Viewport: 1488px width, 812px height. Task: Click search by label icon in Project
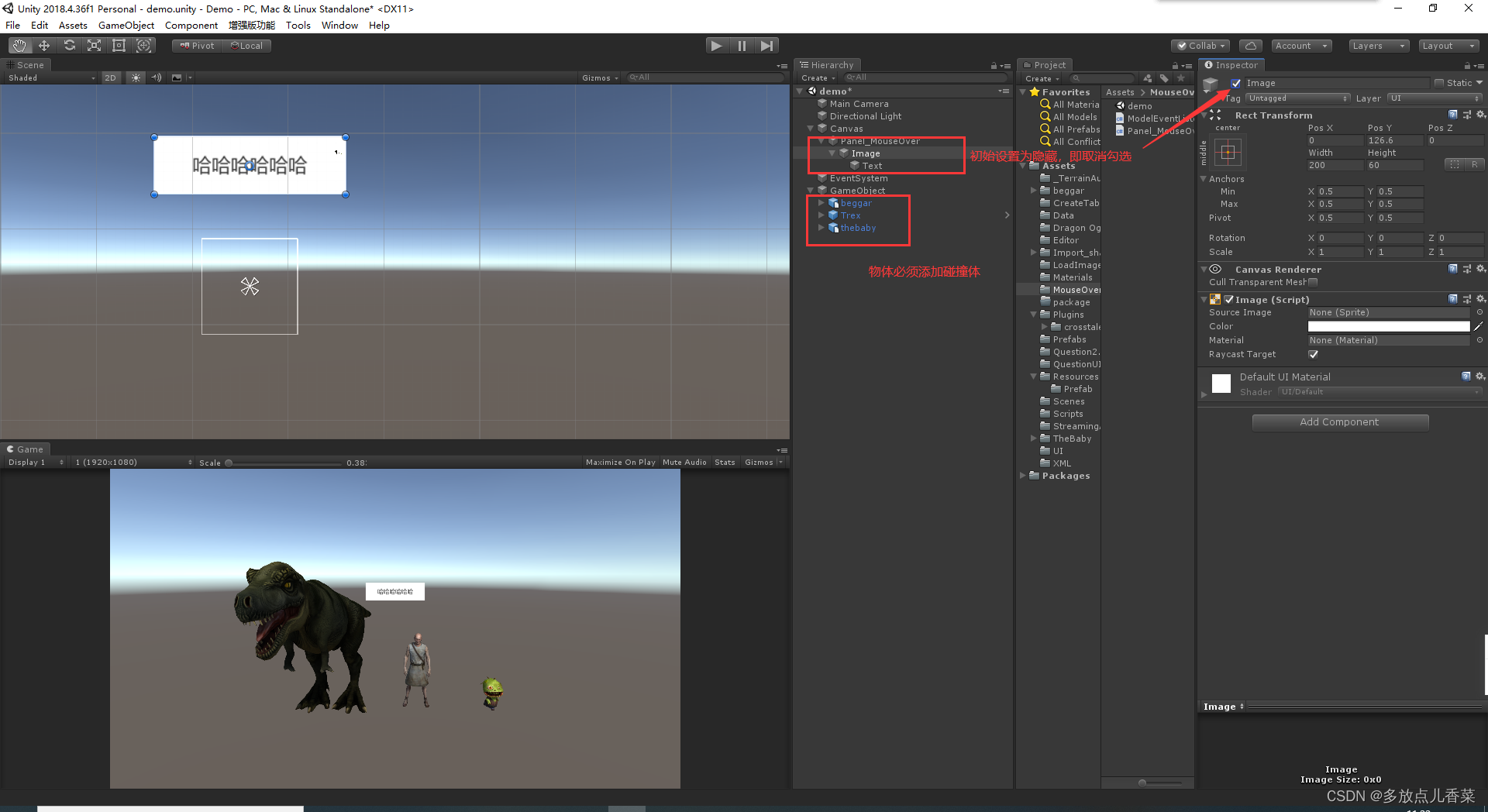tap(1164, 78)
